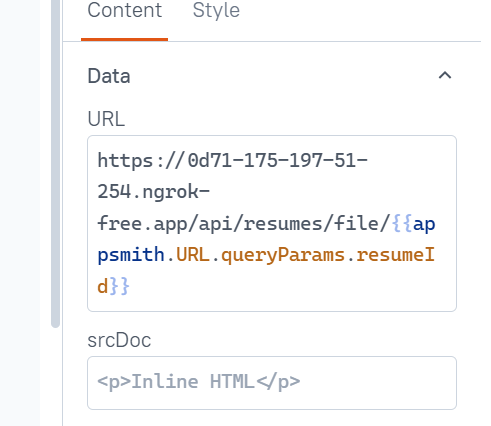Edit the URL input field
The width and height of the screenshot is (491, 426).
click(272, 223)
